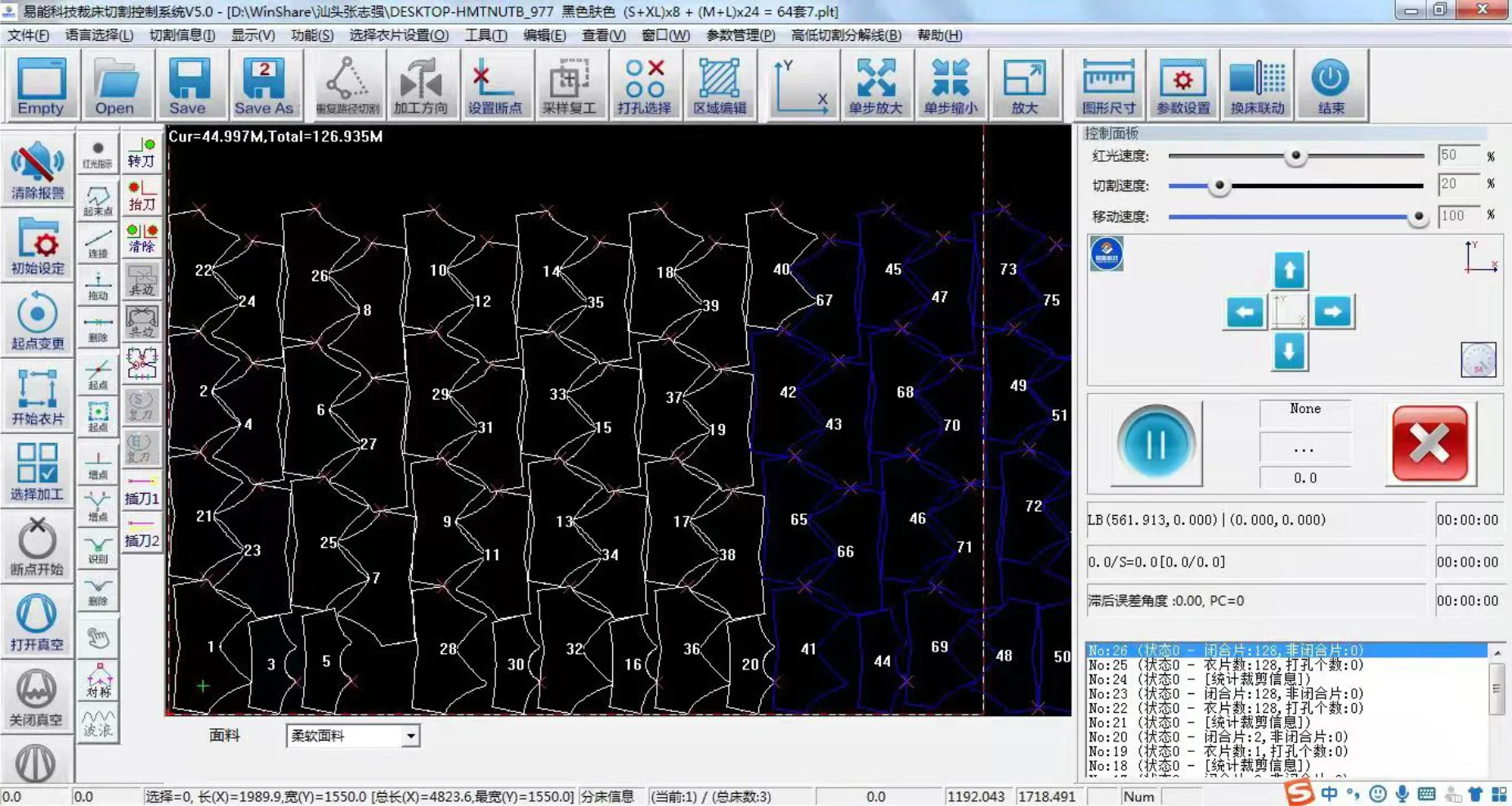The image size is (1512, 806).
Task: Pause cutting with the blue pause button
Action: tap(1156, 444)
